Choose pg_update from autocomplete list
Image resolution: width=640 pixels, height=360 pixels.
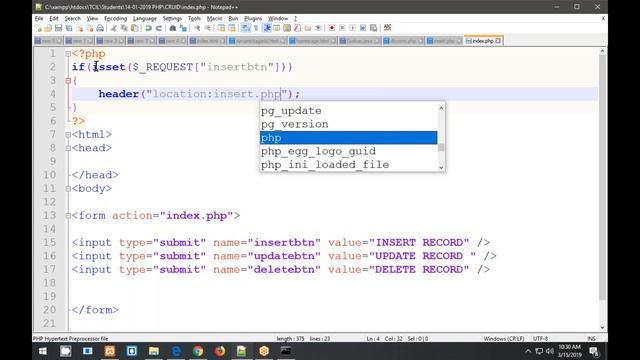click(x=349, y=111)
